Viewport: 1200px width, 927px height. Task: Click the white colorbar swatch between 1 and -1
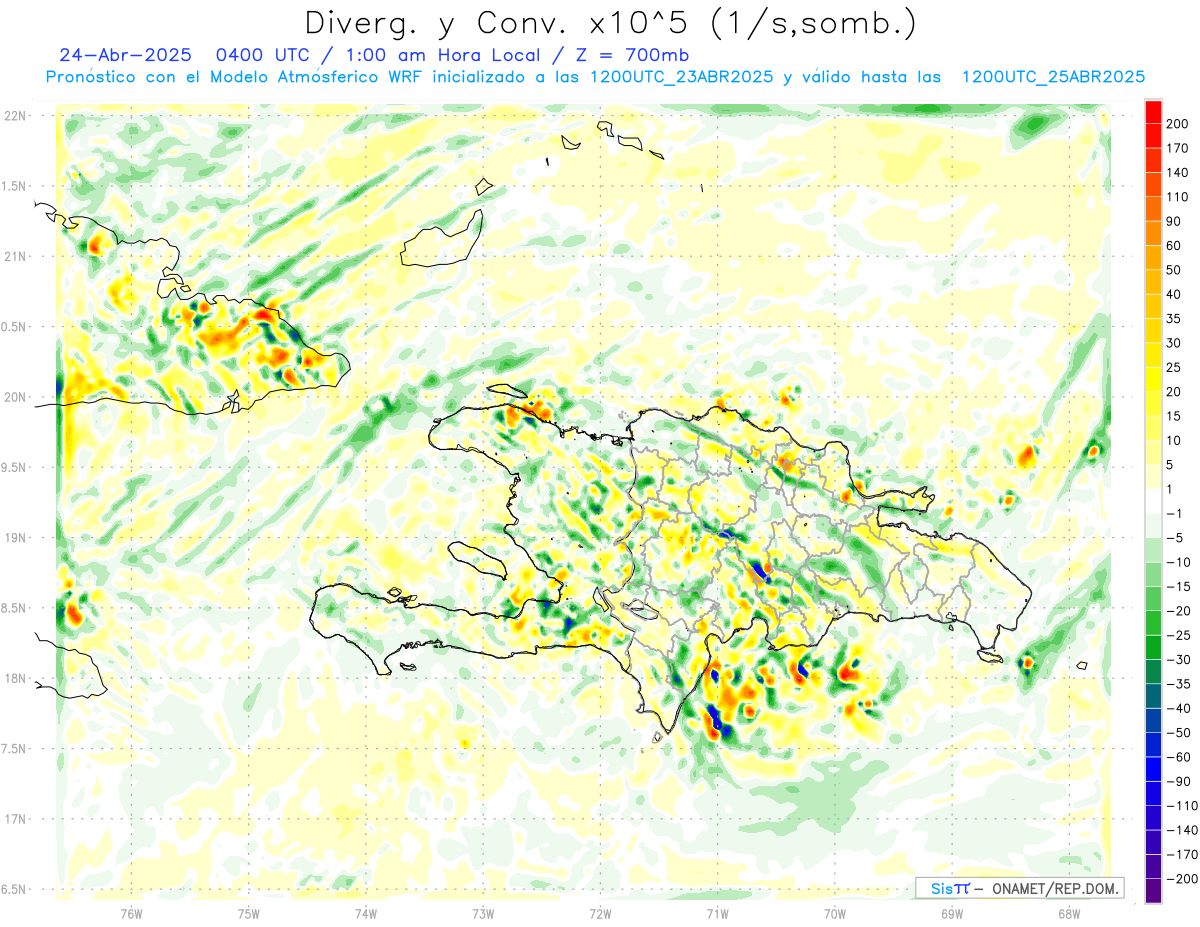click(x=1153, y=502)
